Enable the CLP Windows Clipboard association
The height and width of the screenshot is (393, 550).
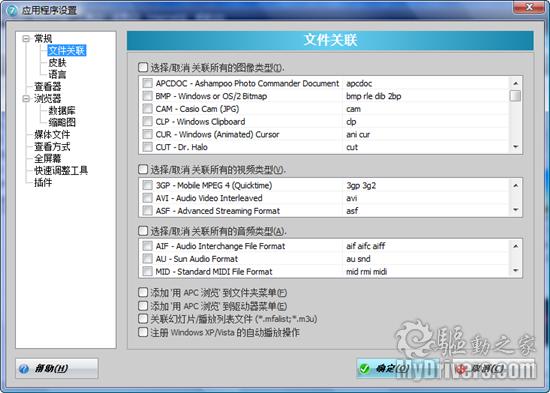pos(147,121)
